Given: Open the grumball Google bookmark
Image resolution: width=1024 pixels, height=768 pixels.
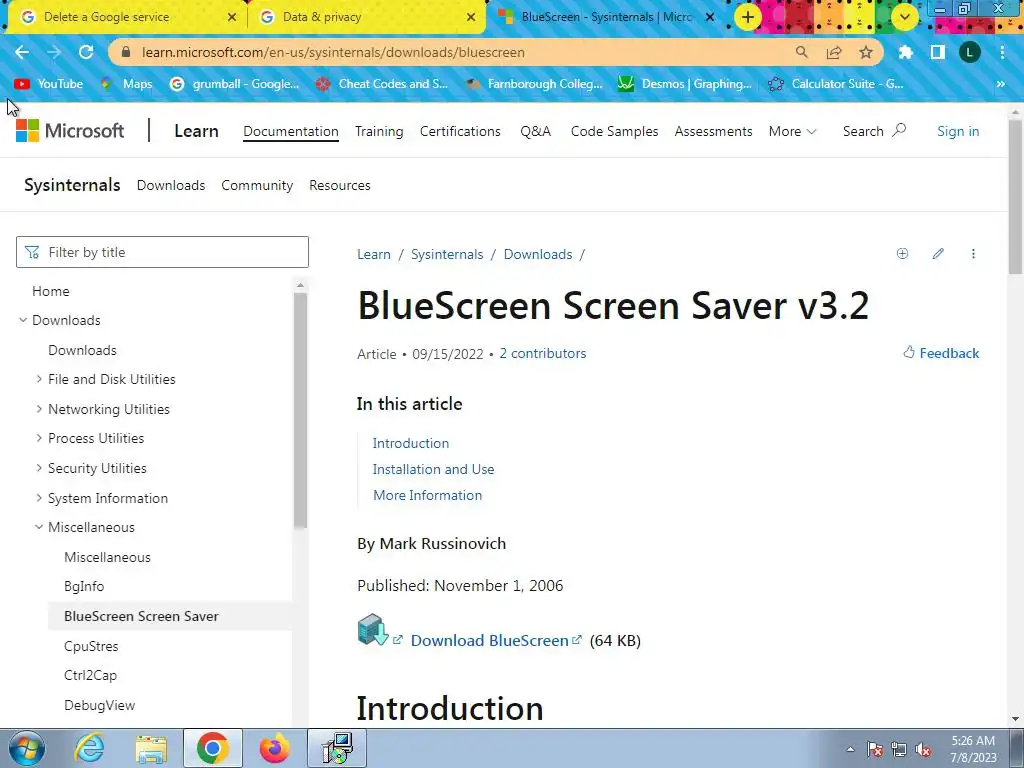Looking at the screenshot, I should [234, 84].
